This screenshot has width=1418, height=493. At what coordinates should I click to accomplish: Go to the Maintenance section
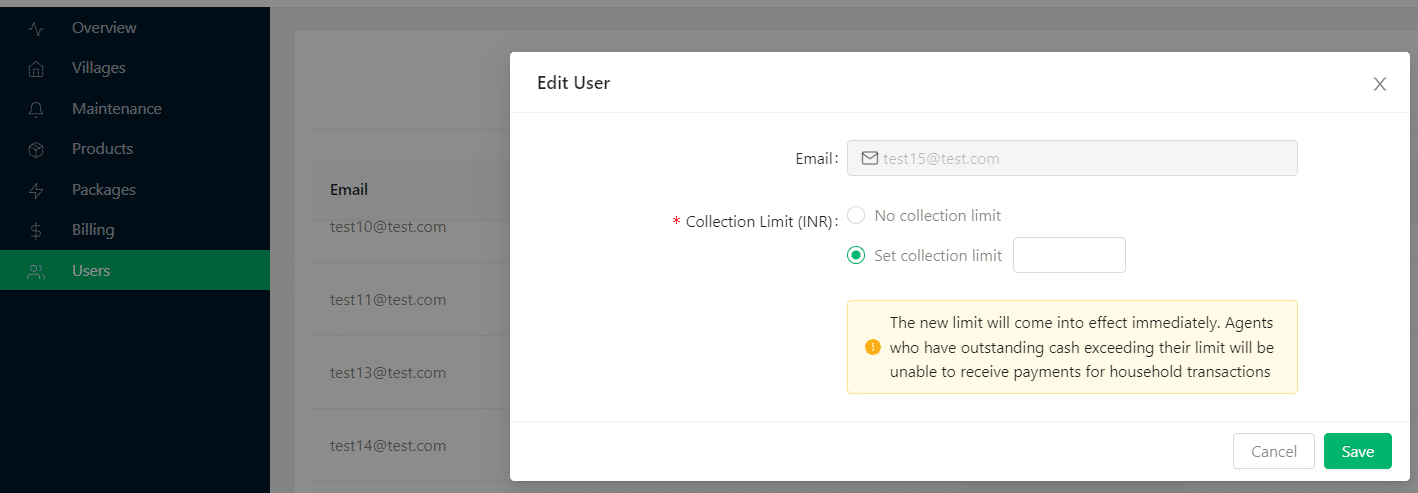coord(116,108)
